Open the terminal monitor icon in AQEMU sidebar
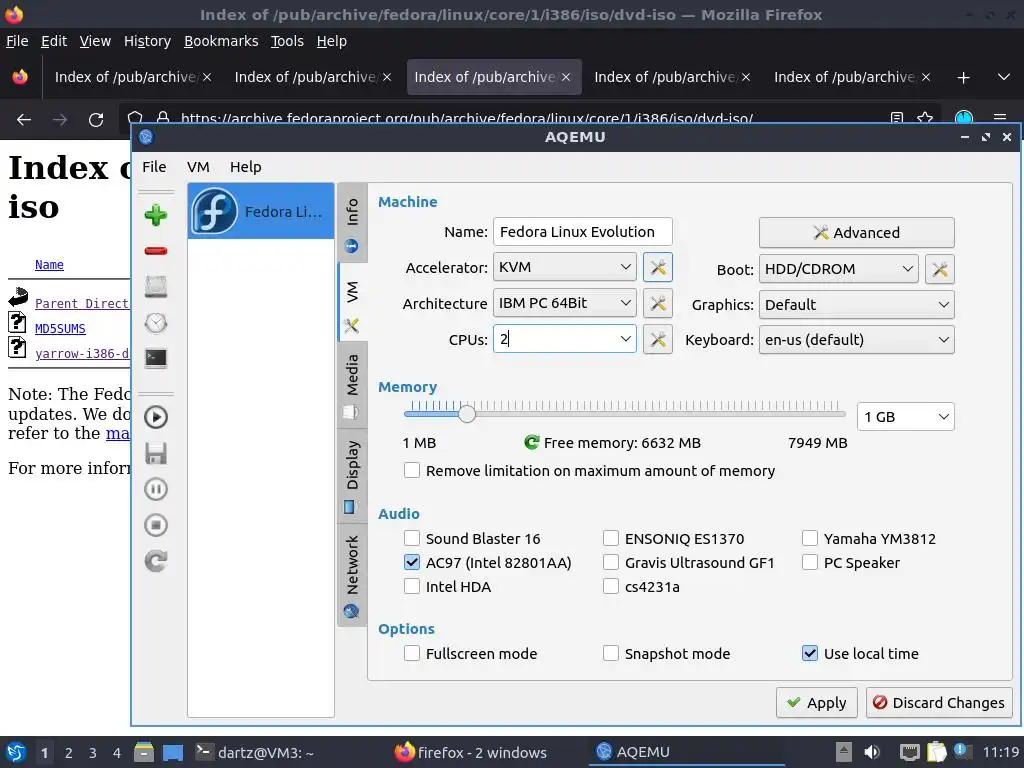 coord(155,358)
